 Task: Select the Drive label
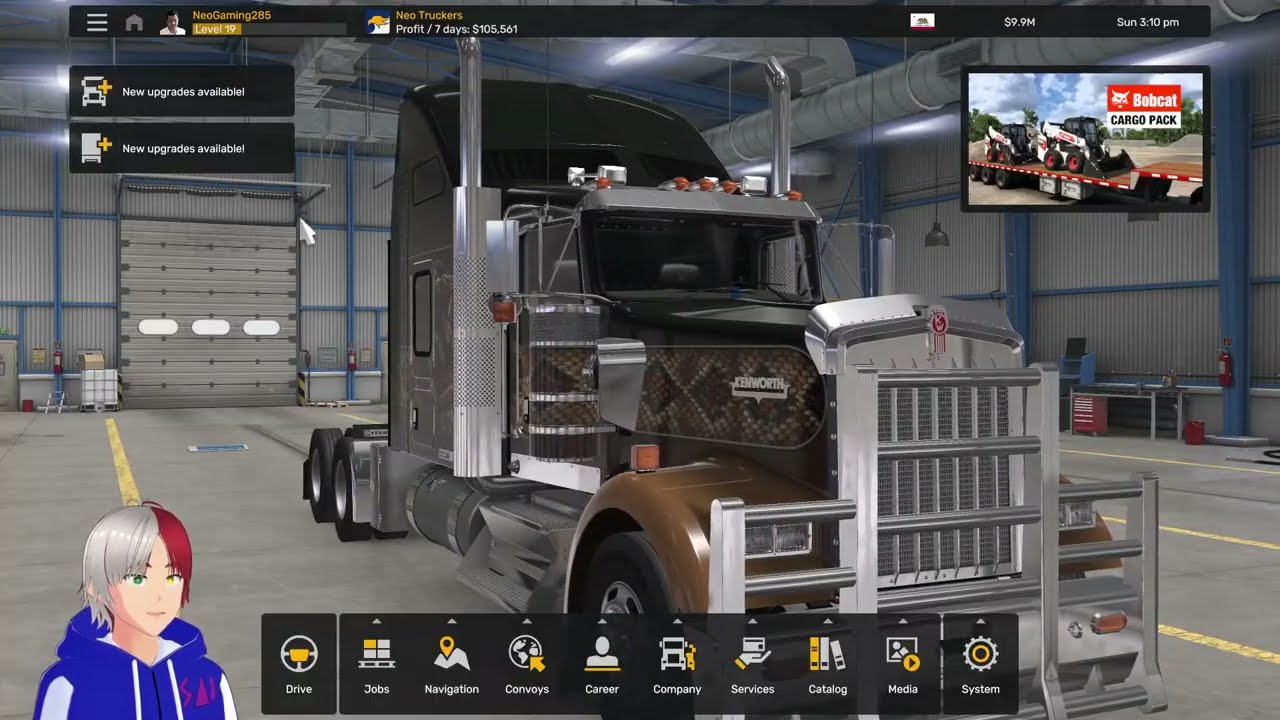click(299, 689)
